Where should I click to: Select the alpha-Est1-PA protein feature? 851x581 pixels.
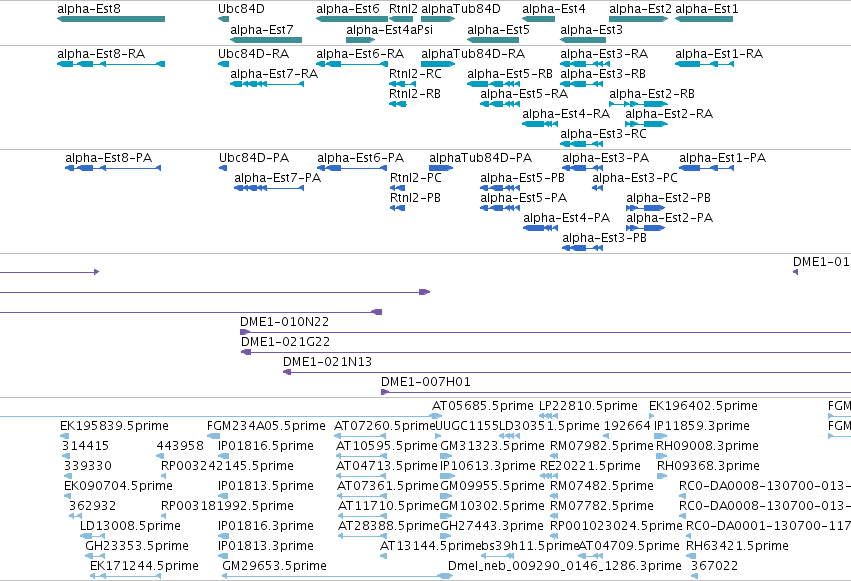707,168
